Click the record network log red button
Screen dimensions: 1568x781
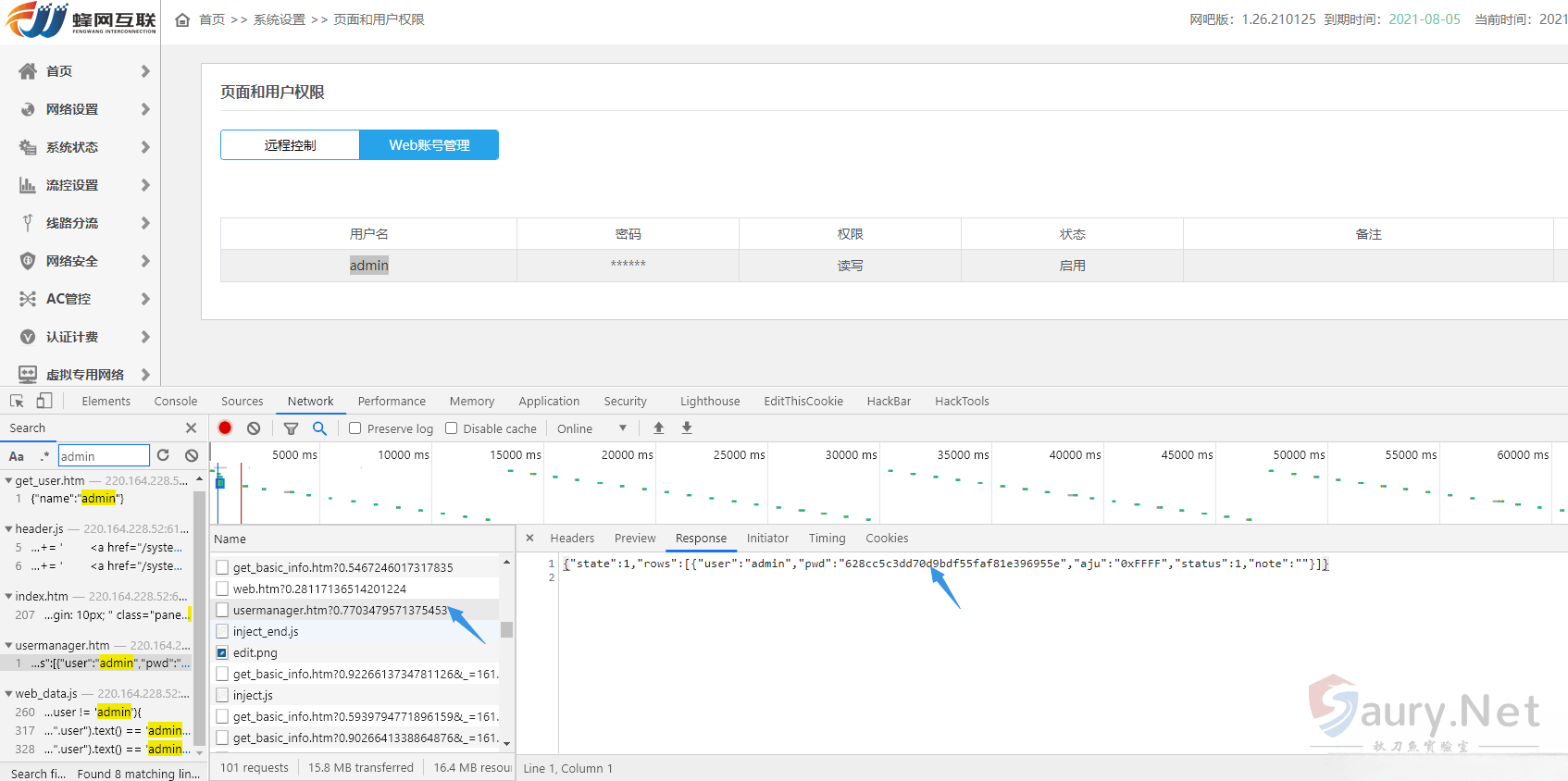tap(225, 428)
